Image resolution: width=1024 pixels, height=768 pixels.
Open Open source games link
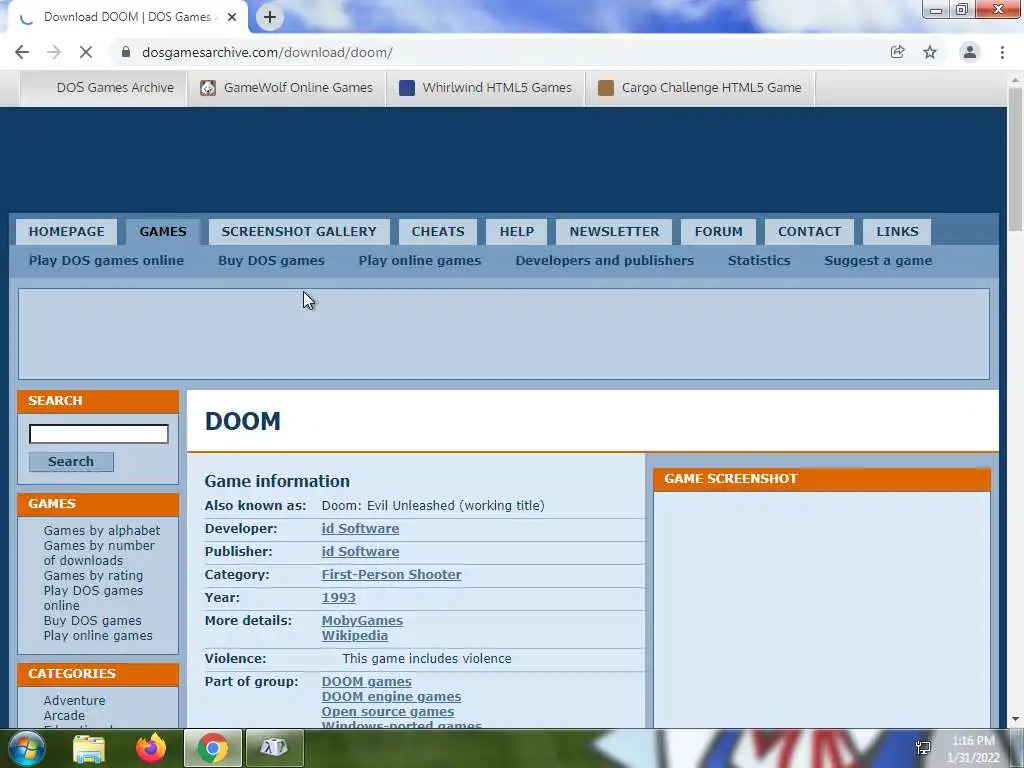coord(388,711)
